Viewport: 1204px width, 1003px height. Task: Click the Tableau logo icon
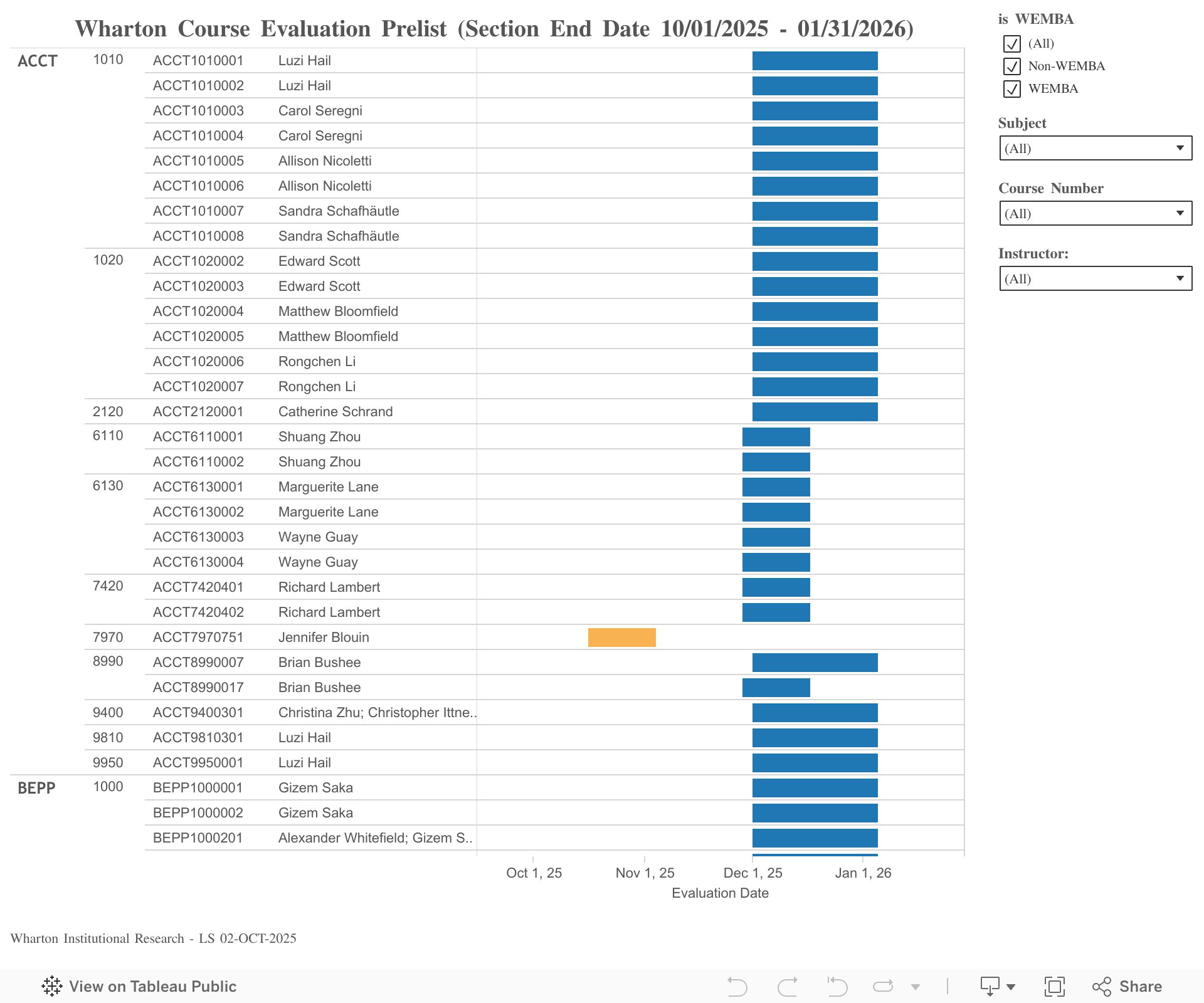point(51,986)
